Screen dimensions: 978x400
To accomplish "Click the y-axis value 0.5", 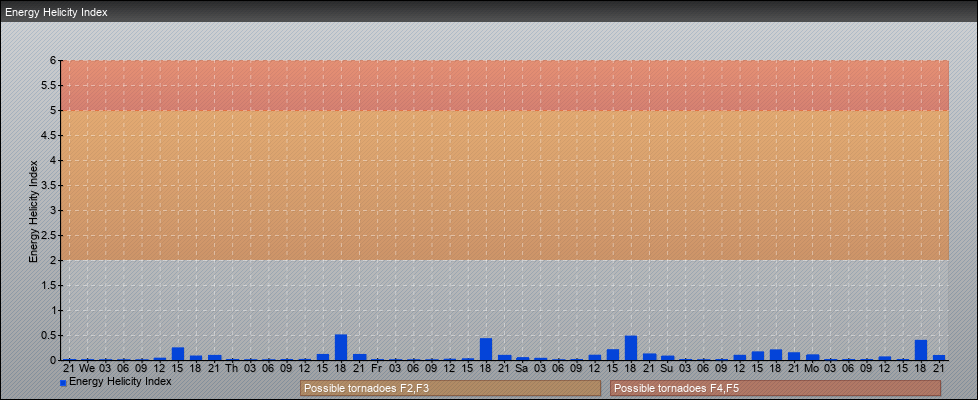I will tap(50, 335).
